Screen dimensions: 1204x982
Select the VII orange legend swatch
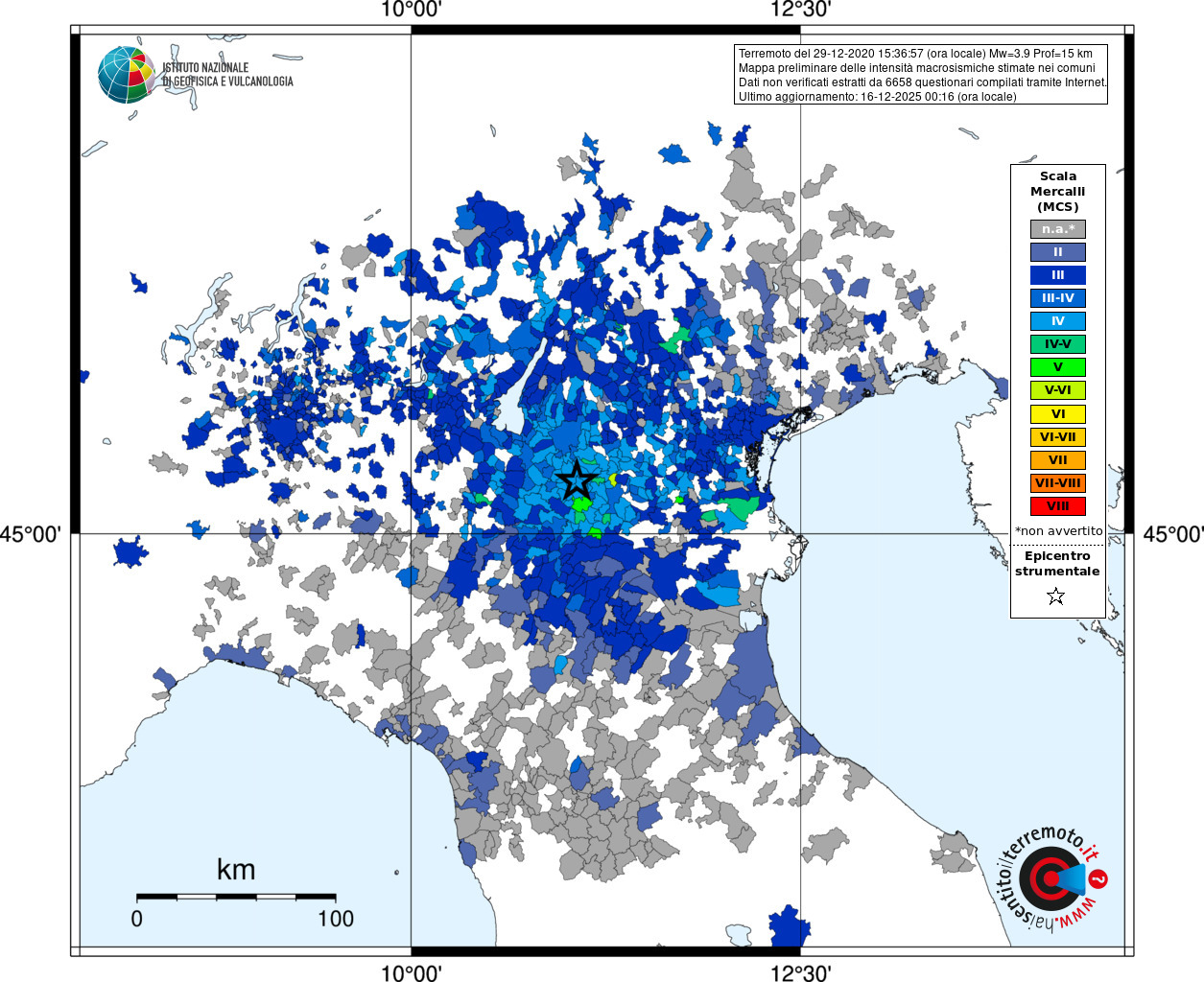coord(1058,460)
